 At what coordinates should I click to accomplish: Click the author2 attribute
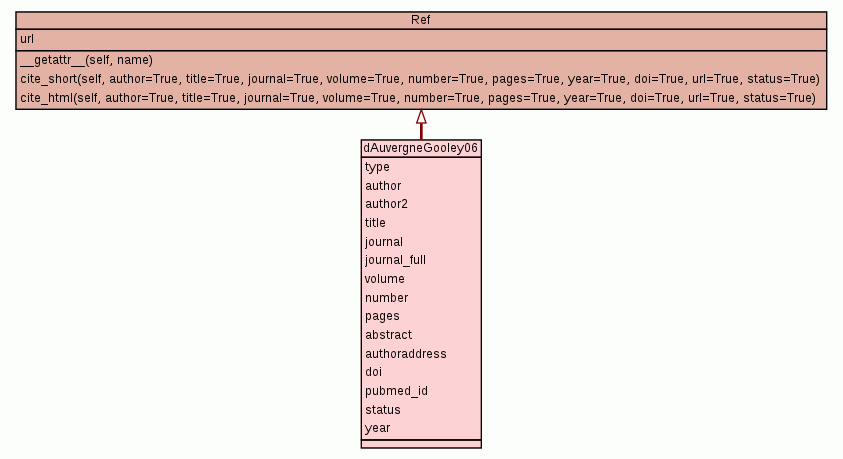tap(386, 204)
